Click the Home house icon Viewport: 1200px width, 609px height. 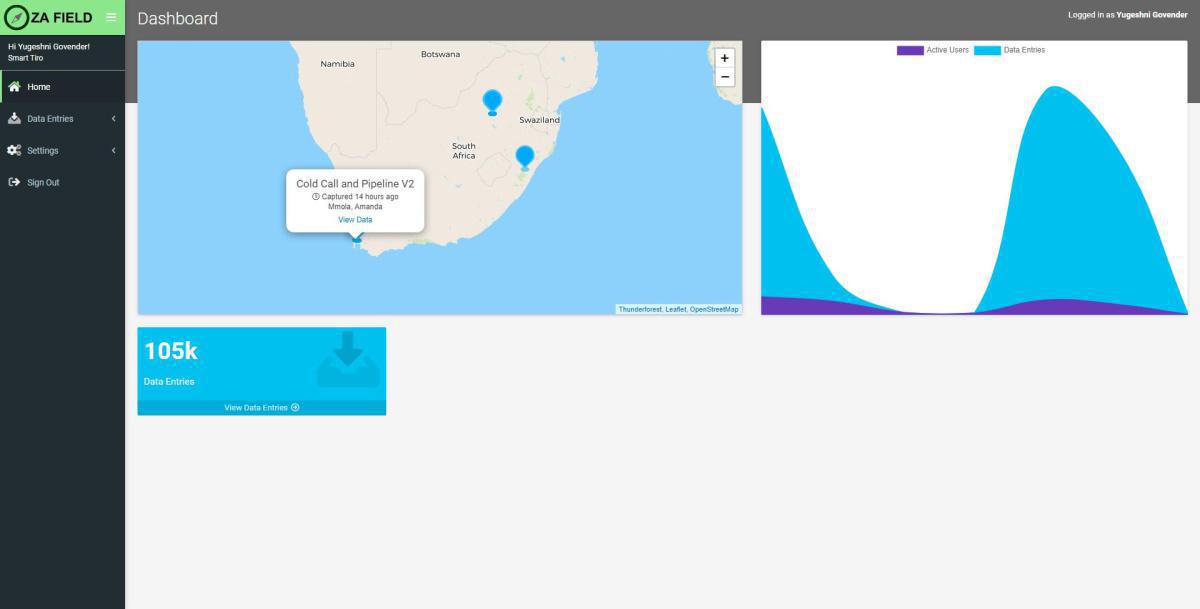tap(14, 87)
